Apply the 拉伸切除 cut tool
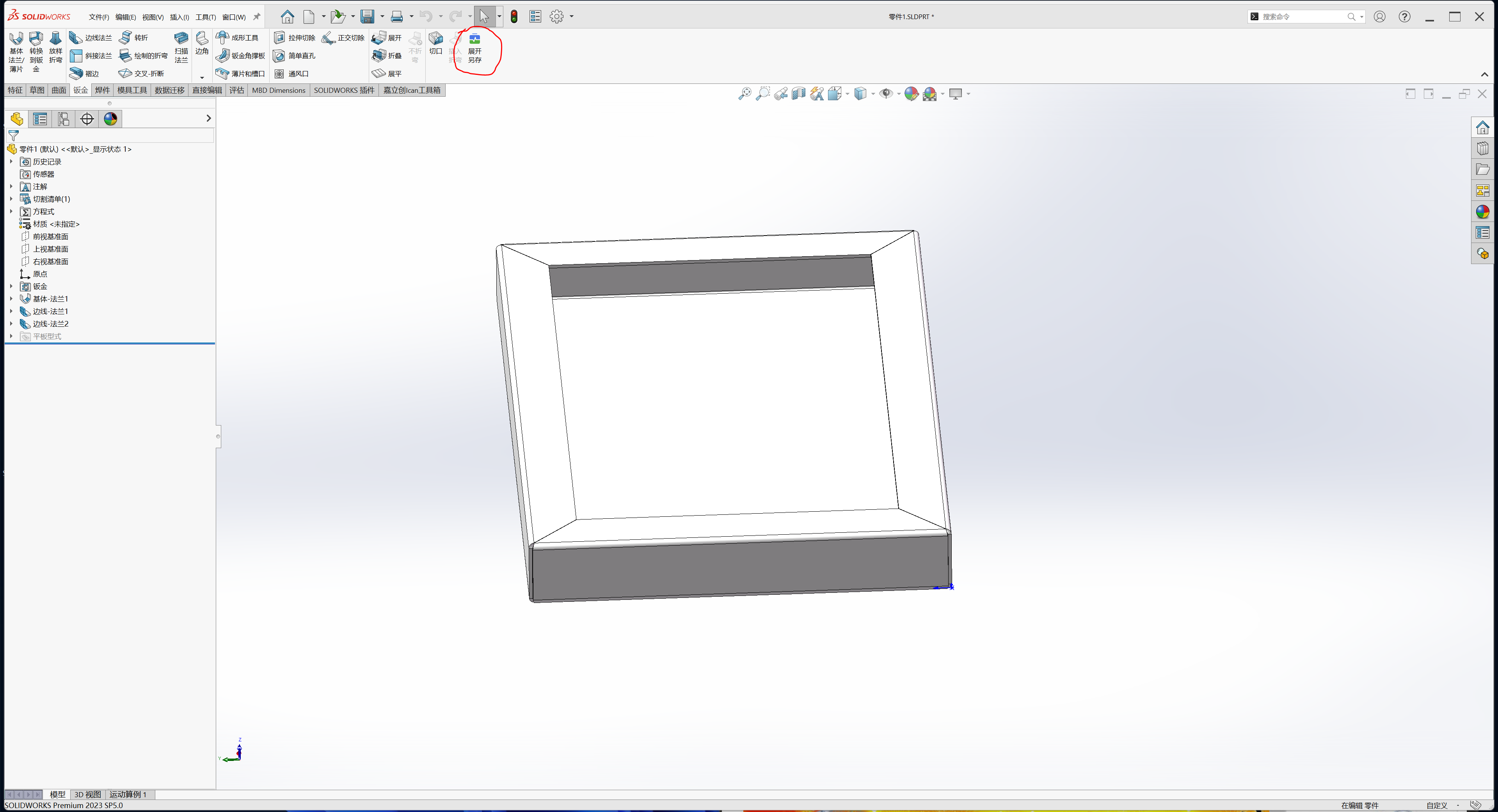Viewport: 1498px width, 812px height. pyautogui.click(x=294, y=38)
